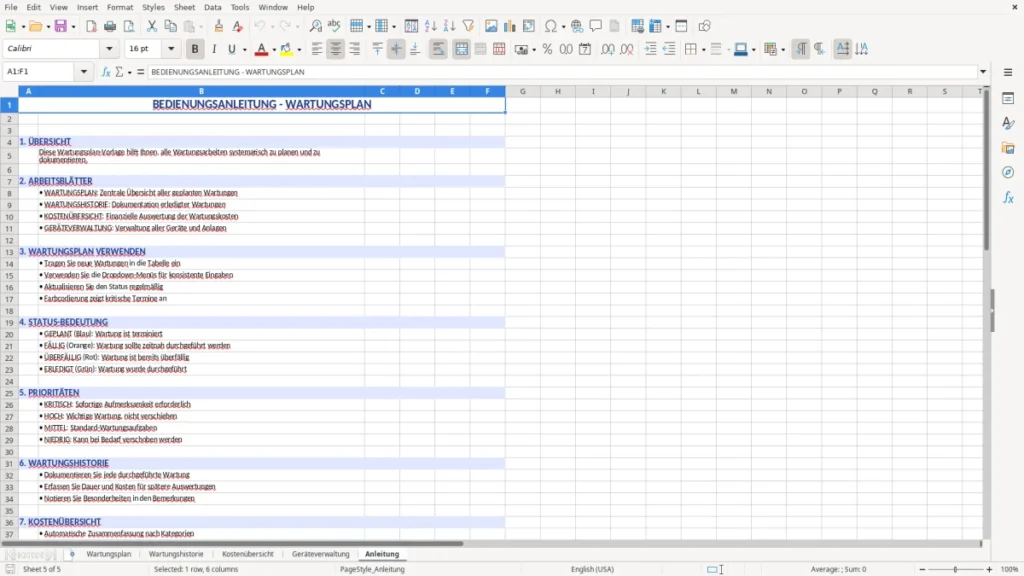Screen dimensions: 1024x576
Task: Select row 13 header
Action: tap(9, 252)
